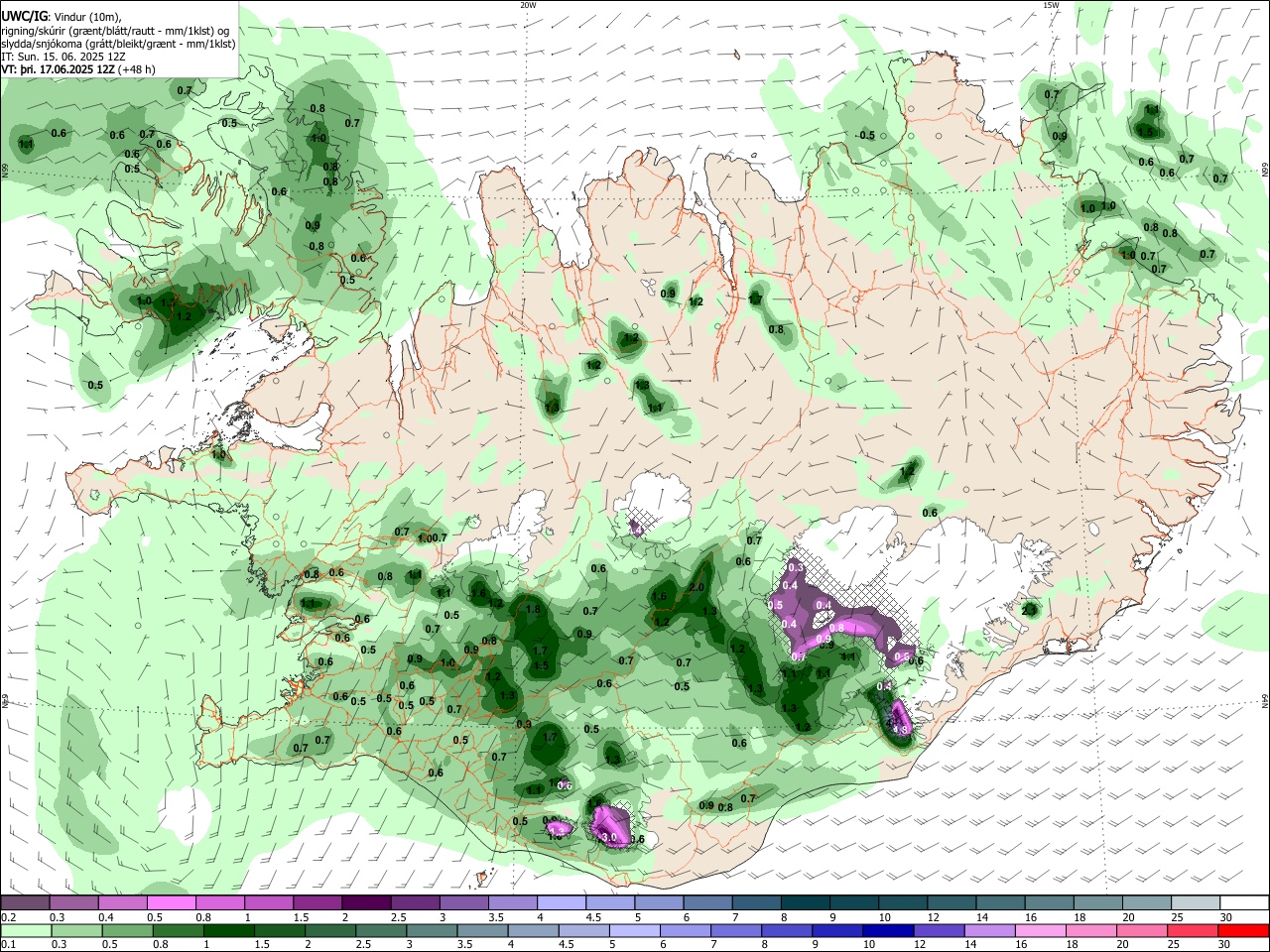Click the bright red rain swatch at 30

coord(1242,930)
